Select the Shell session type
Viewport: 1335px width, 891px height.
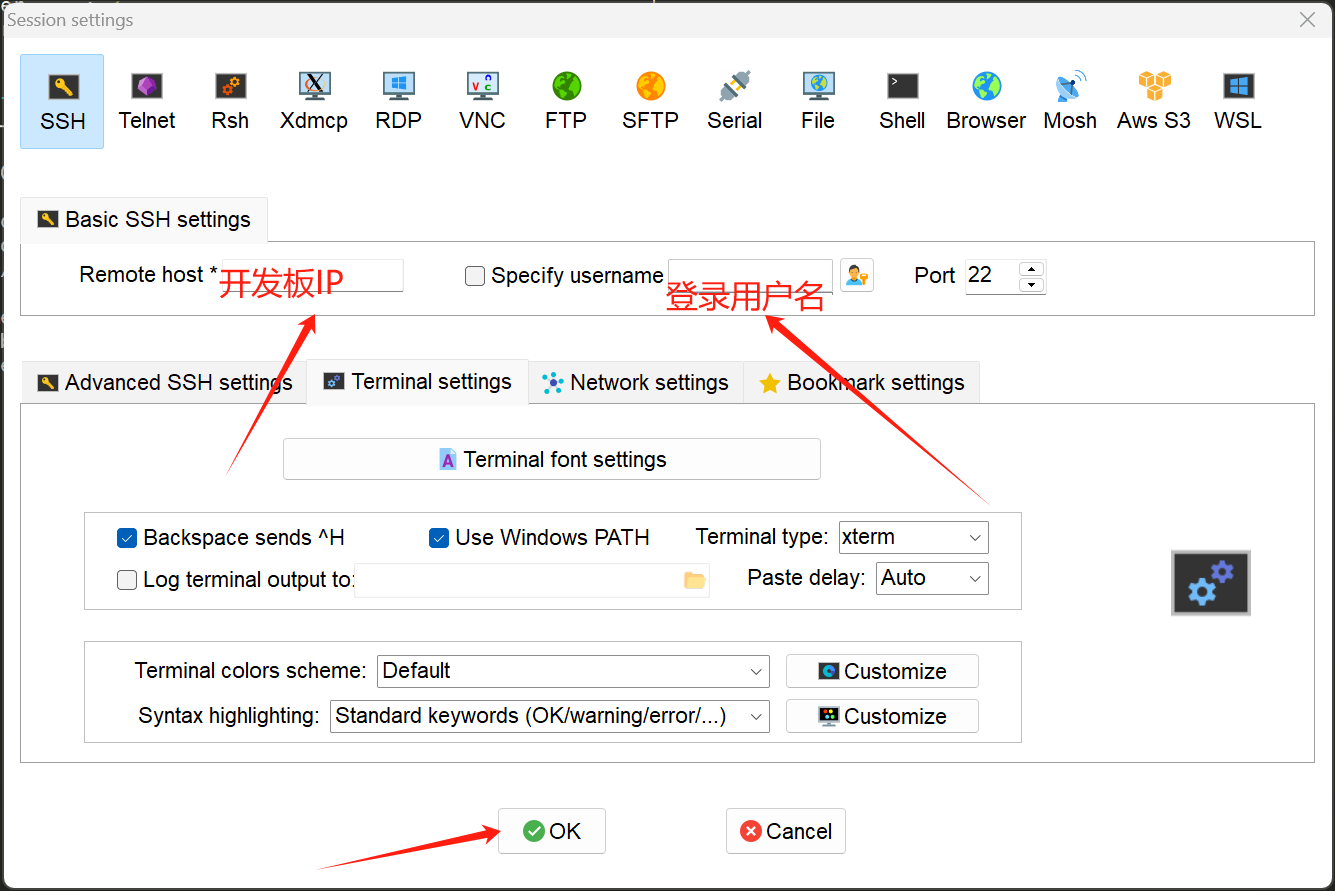click(x=902, y=102)
